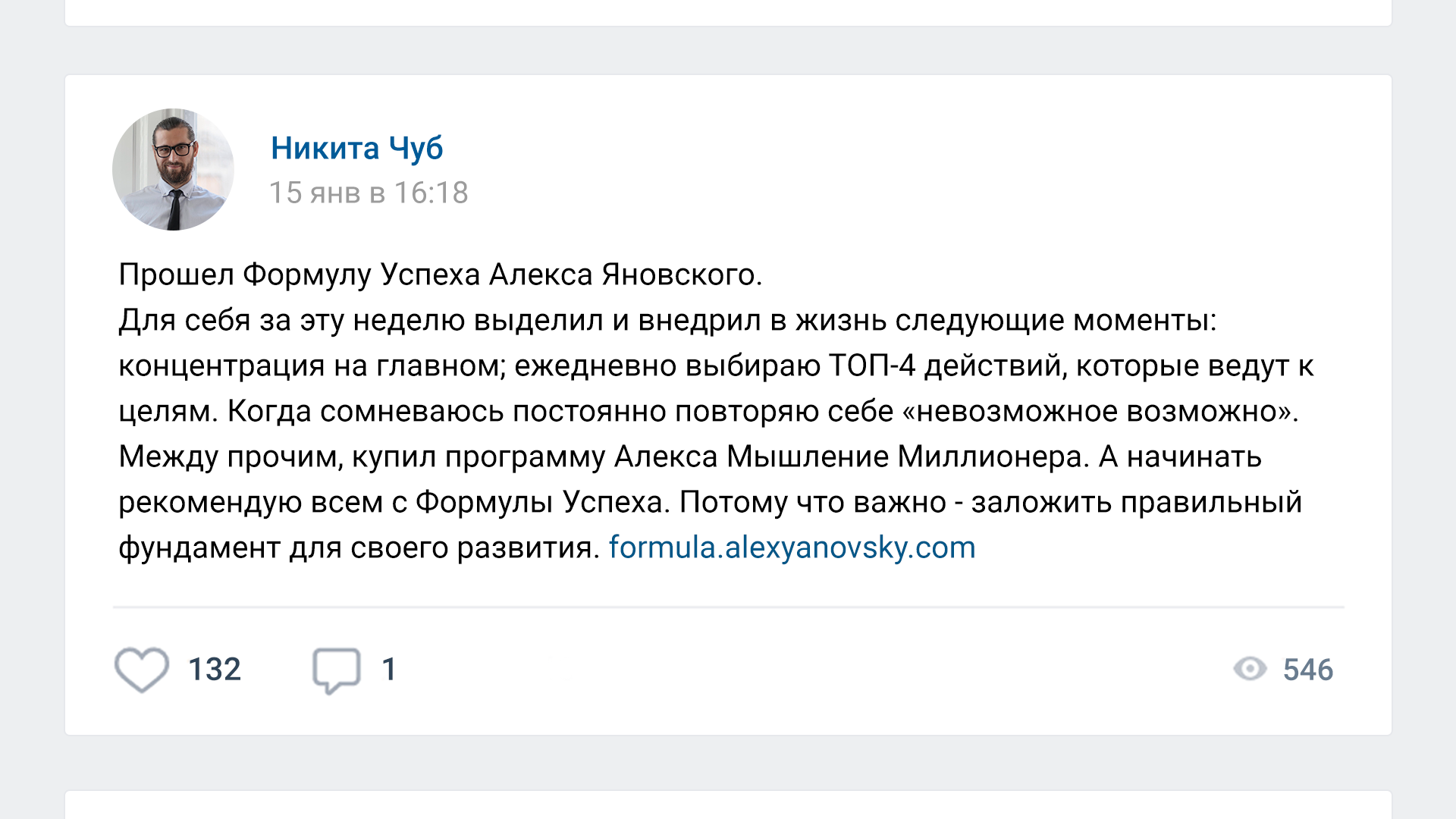
Task: Click the first line starting with Прошел Формулу Успеха
Action: coord(440,275)
